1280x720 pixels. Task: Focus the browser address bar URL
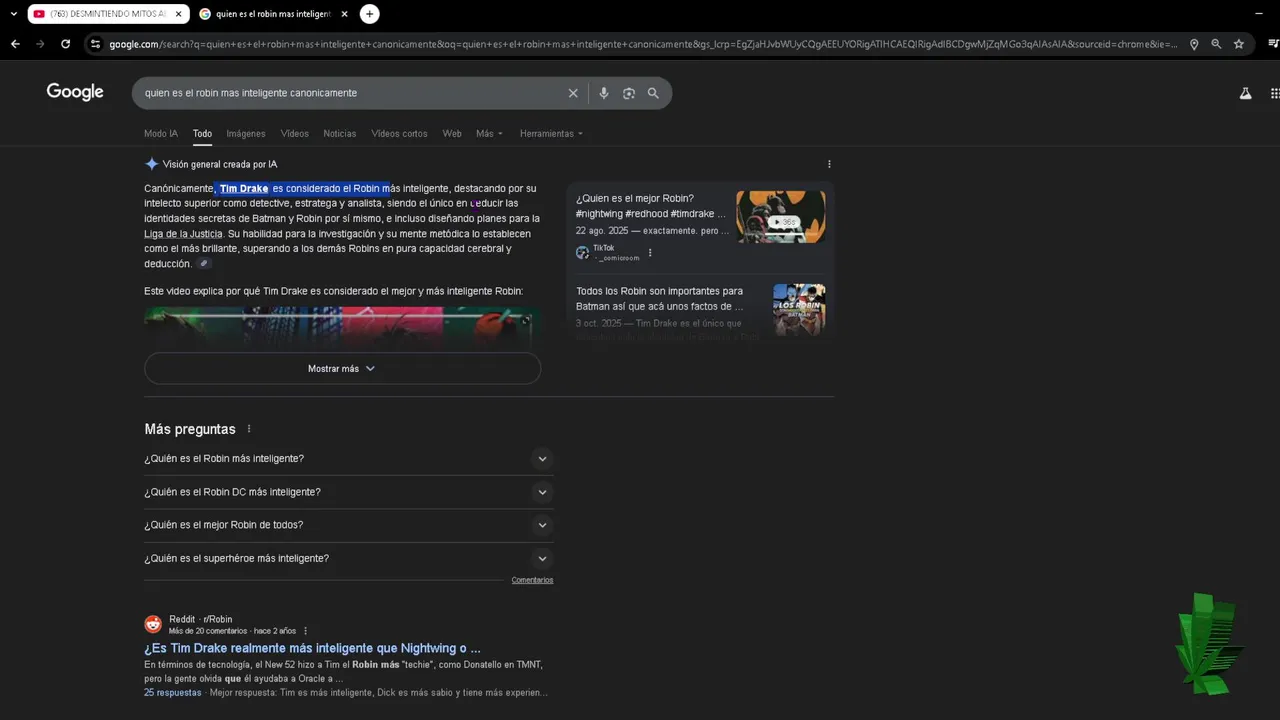click(x=643, y=44)
